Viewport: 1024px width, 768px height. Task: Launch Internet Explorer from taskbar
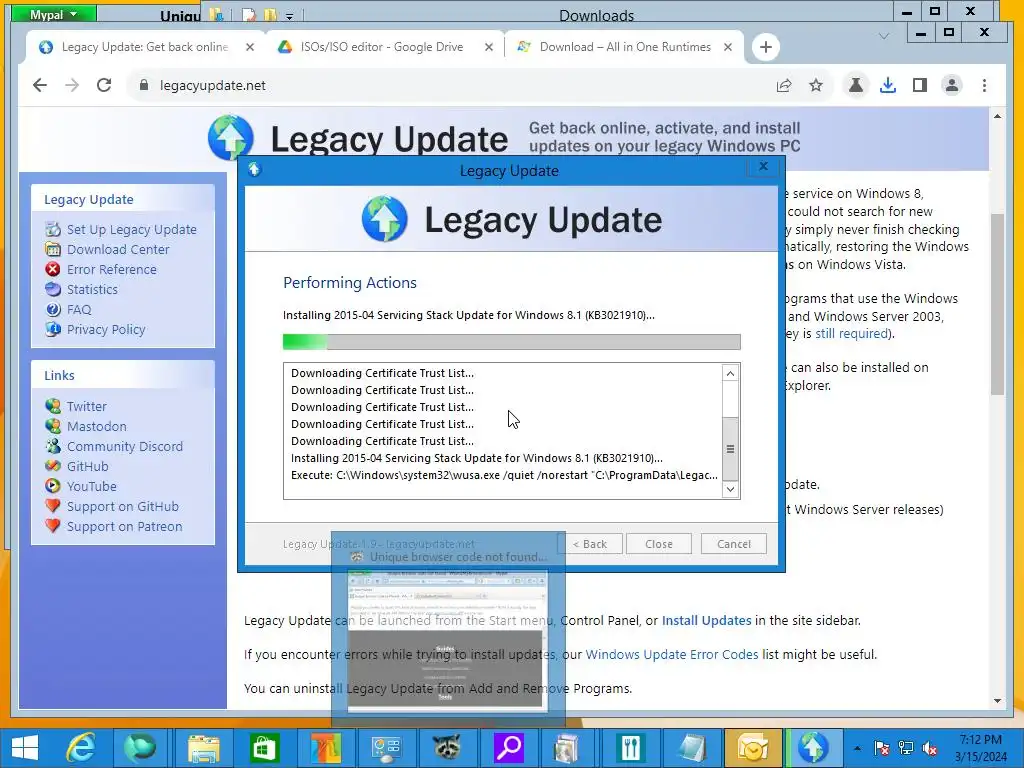click(82, 748)
